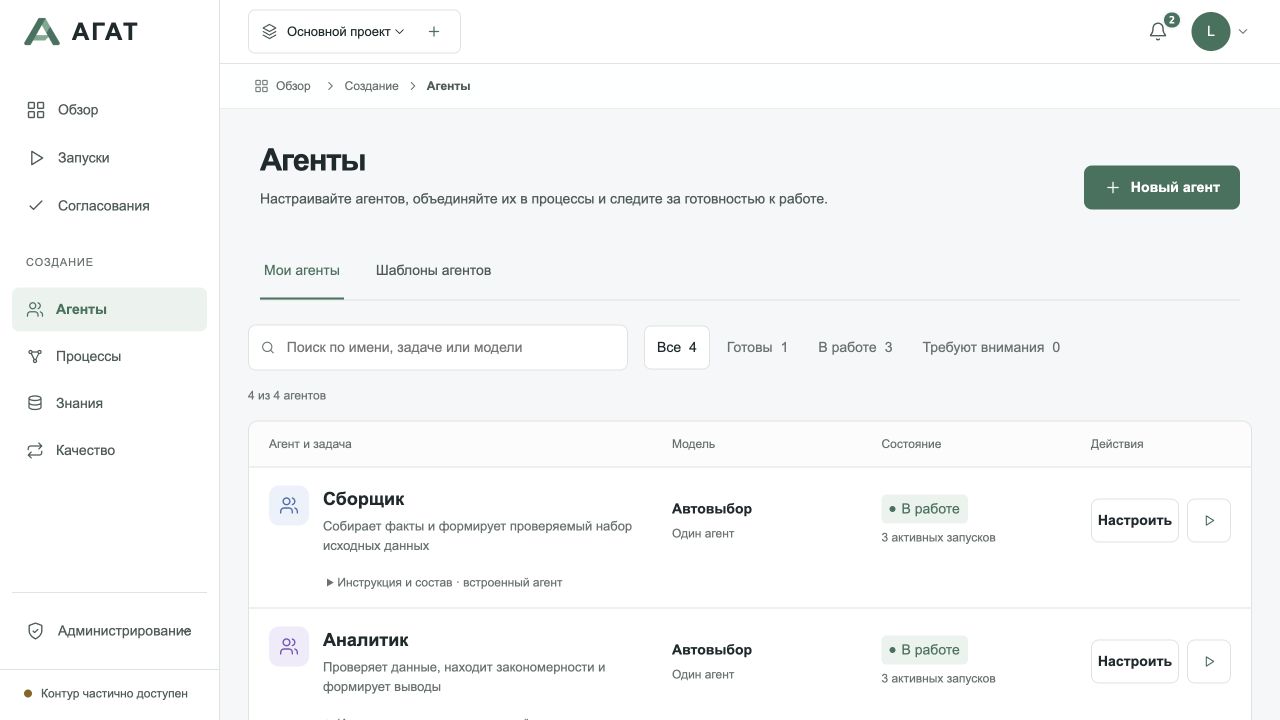This screenshot has width=1280, height=720.
Task: Click Контур частично доступен status
Action: (106, 693)
